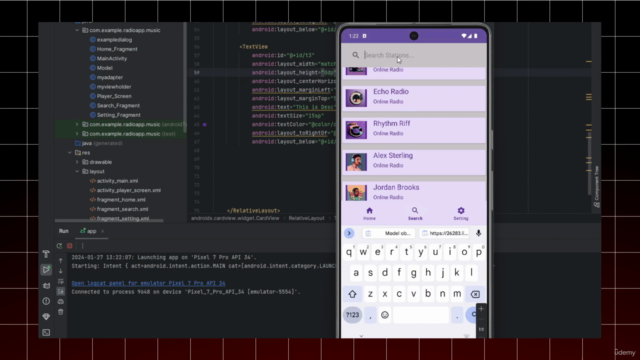The image size is (640, 360).
Task: Open the Run tool window sidebar icon
Action: (x=46, y=269)
